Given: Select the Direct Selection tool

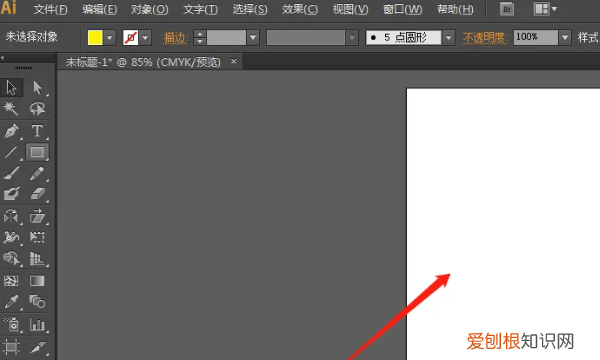Looking at the screenshot, I should (37, 88).
